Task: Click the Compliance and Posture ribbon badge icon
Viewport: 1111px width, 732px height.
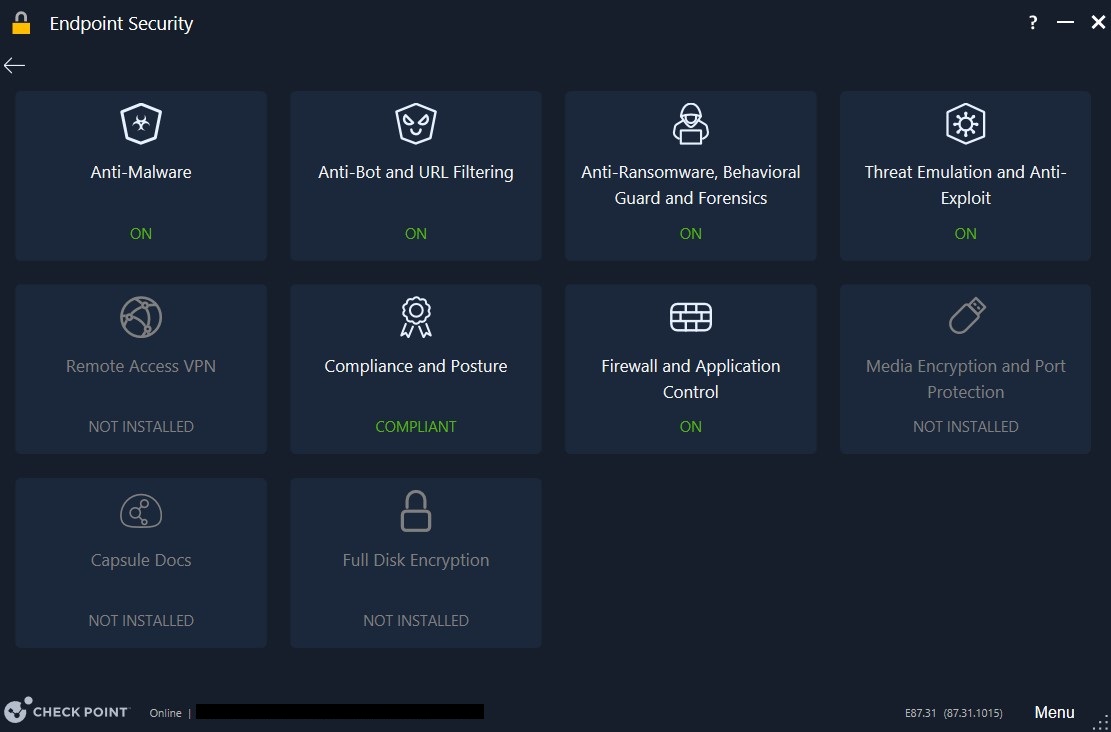Action: (416, 318)
